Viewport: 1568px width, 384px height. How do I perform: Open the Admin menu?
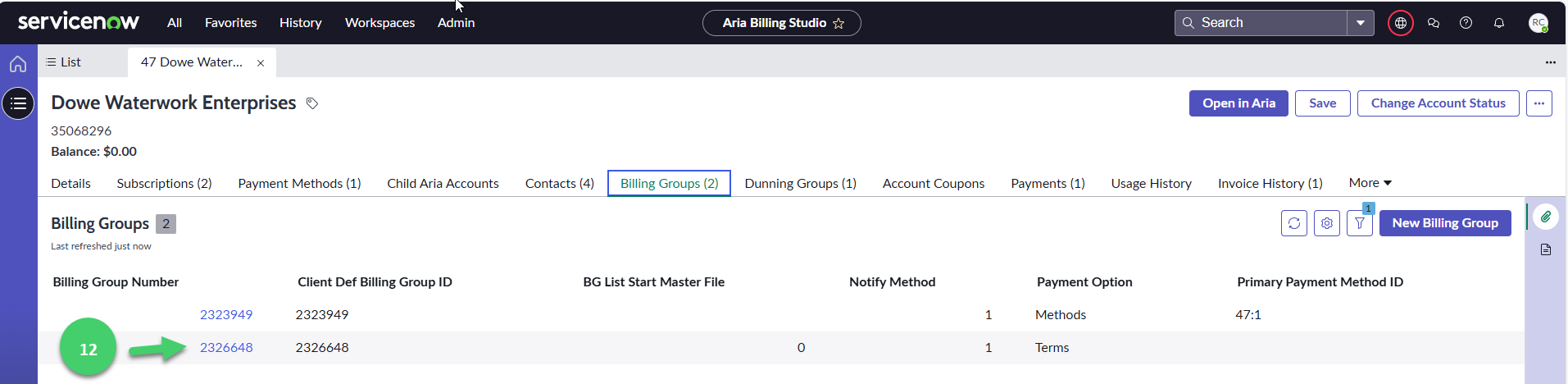click(x=457, y=23)
